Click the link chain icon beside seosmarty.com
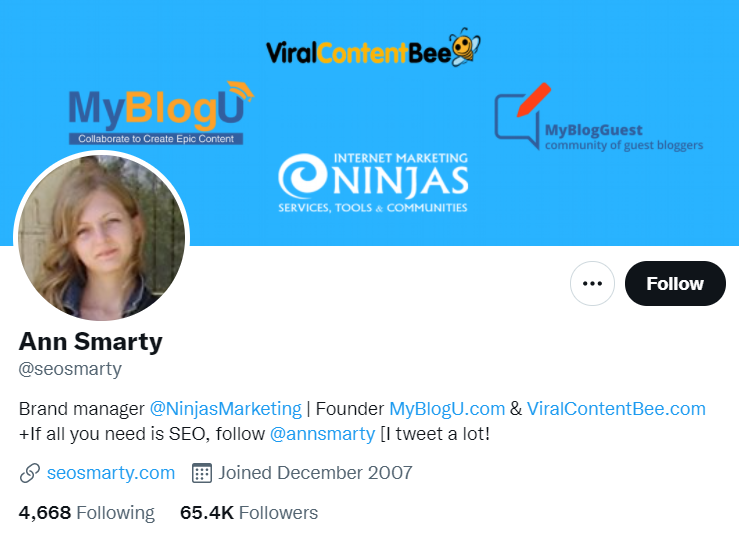Screen dimensions: 739x536 click(x=30, y=473)
